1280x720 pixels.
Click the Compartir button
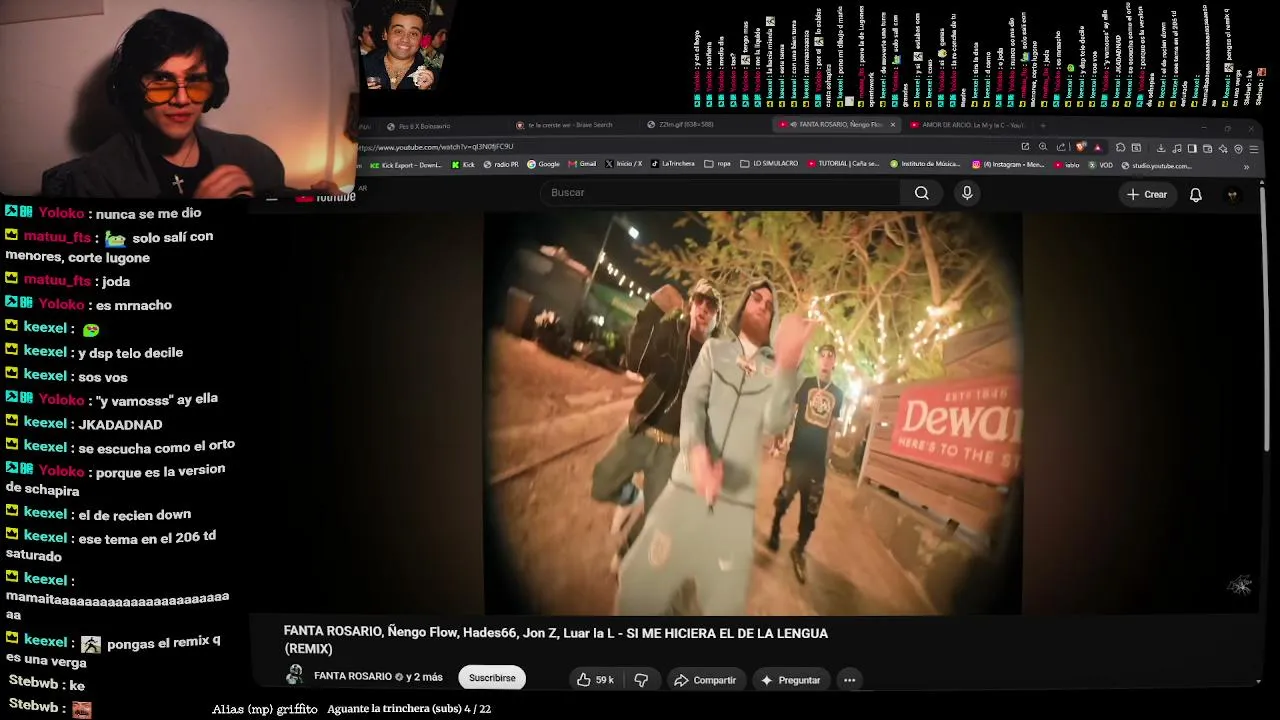[705, 680]
